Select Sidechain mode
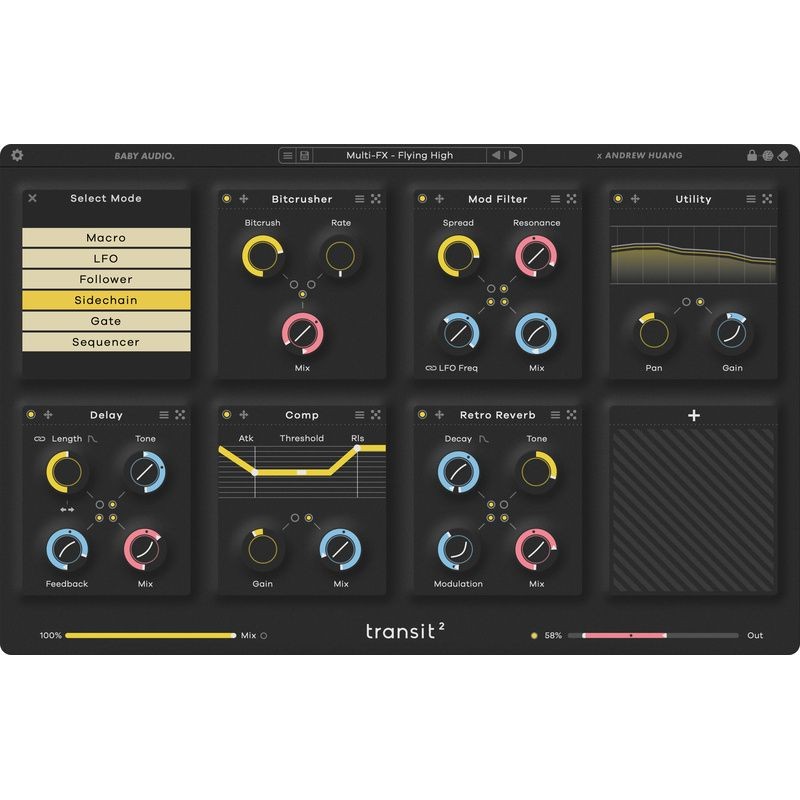The image size is (800, 800). pyautogui.click(x=107, y=299)
